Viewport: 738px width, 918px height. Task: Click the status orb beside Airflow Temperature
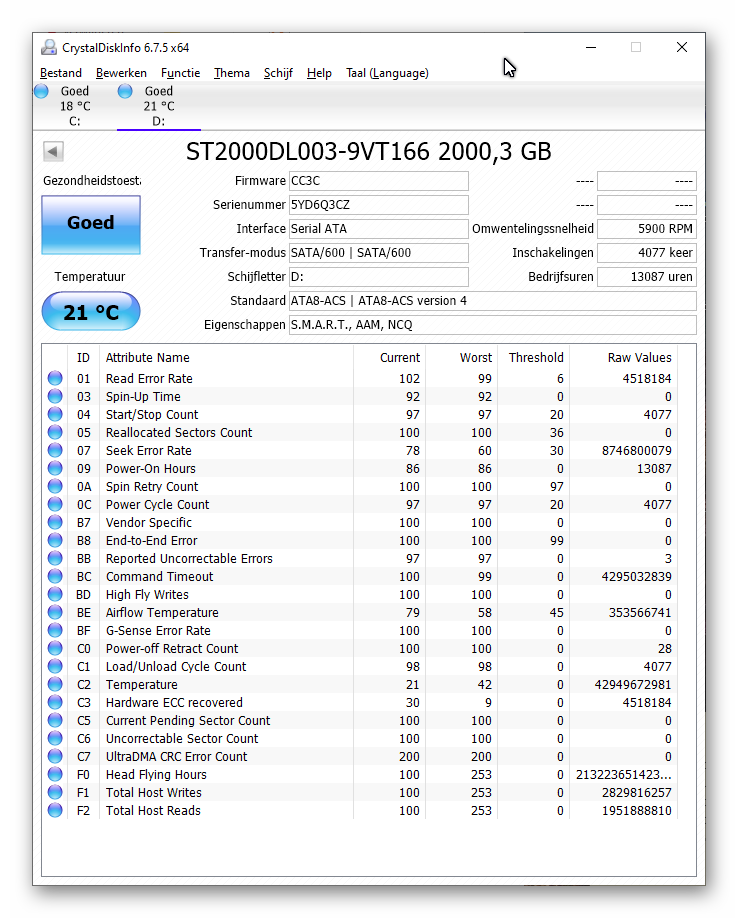click(x=55, y=613)
